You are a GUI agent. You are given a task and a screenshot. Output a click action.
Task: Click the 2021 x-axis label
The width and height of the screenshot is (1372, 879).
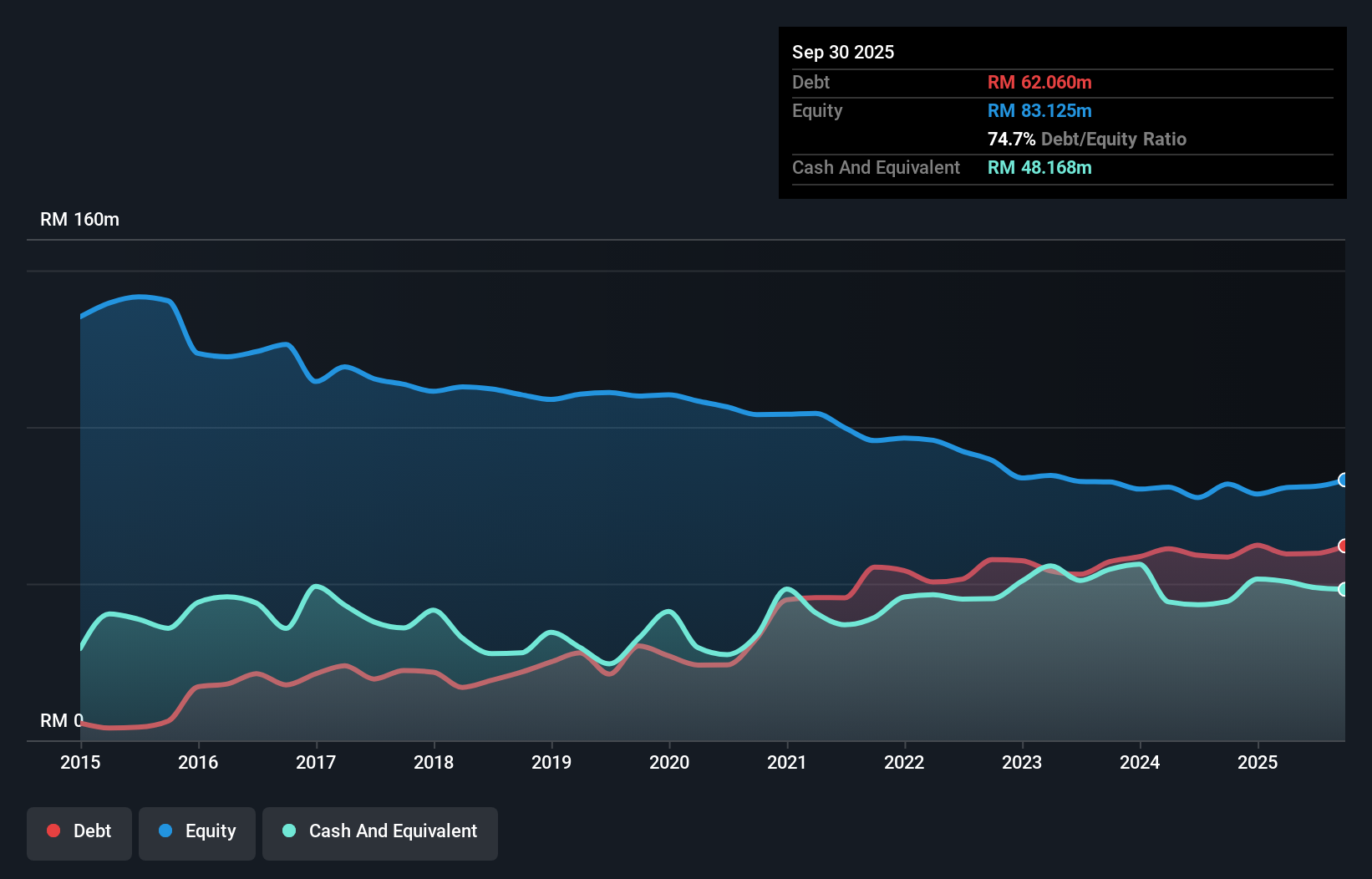[787, 762]
